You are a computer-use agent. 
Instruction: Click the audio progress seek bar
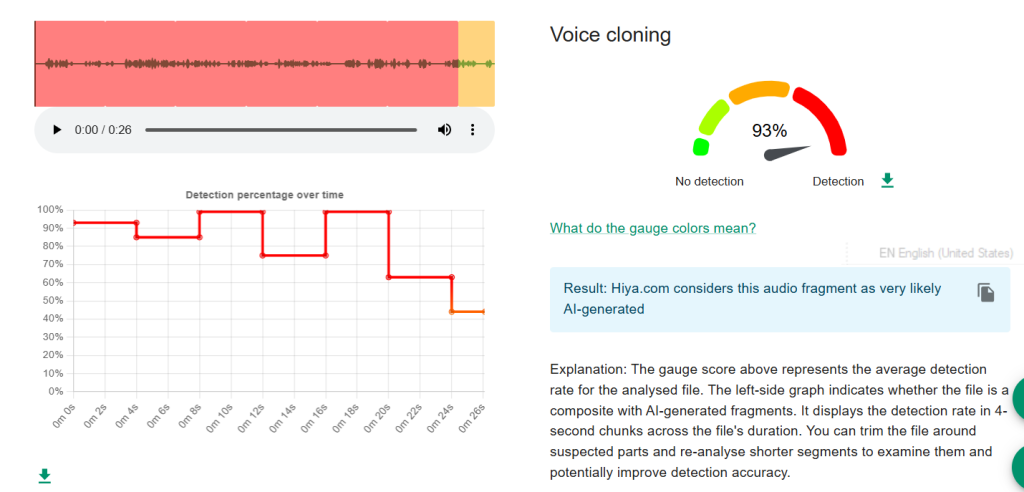coord(281,130)
